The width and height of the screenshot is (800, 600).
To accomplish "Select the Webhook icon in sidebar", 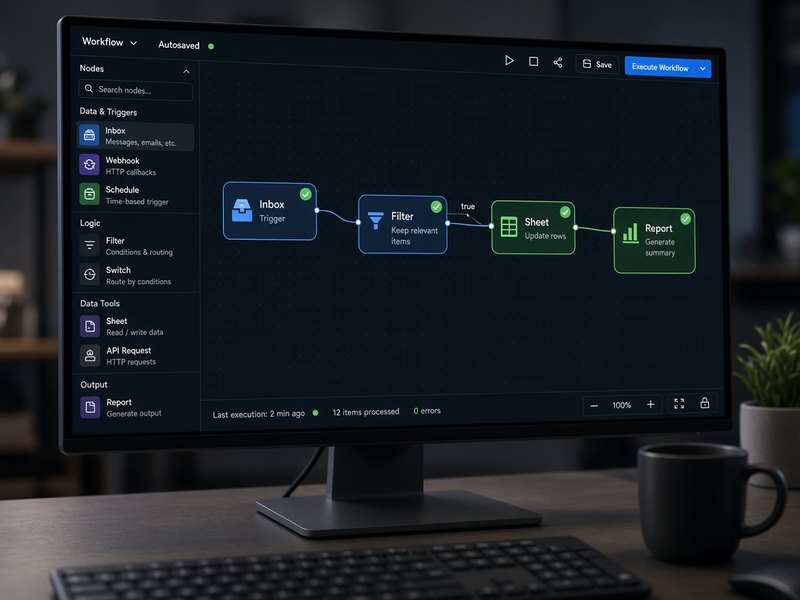I will [x=89, y=164].
